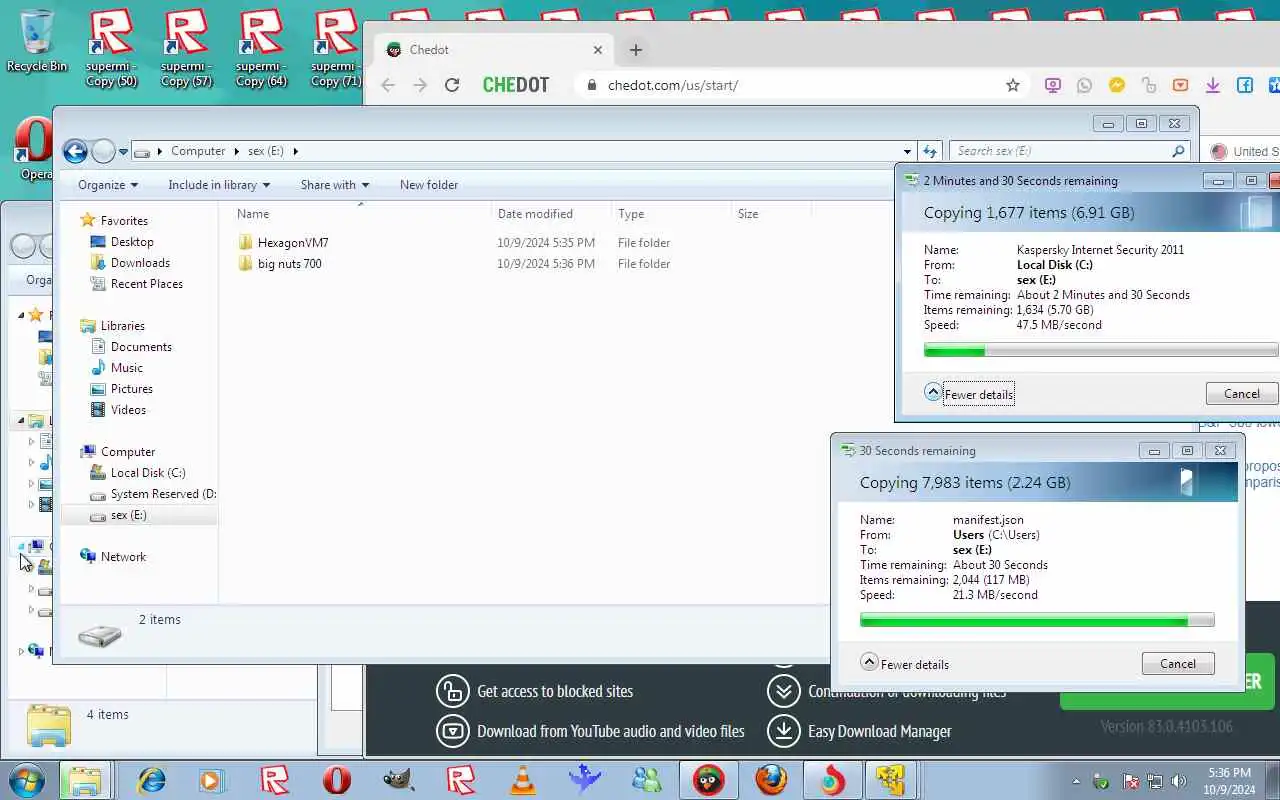Click Download from YouTube audio and video files
This screenshot has width=1280, height=800.
pyautogui.click(x=611, y=731)
